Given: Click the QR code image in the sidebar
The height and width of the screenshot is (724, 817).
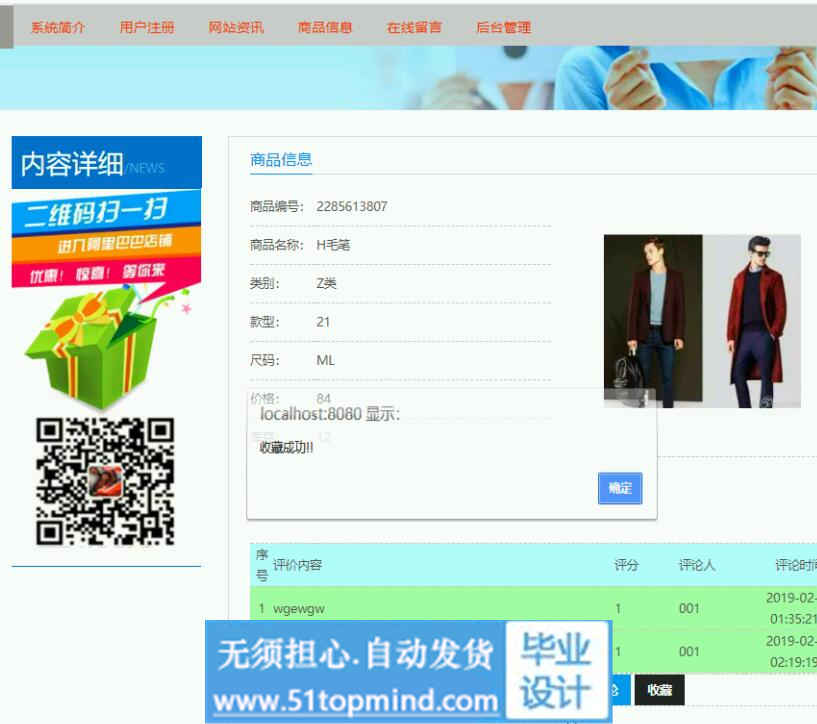Looking at the screenshot, I should pos(105,481).
